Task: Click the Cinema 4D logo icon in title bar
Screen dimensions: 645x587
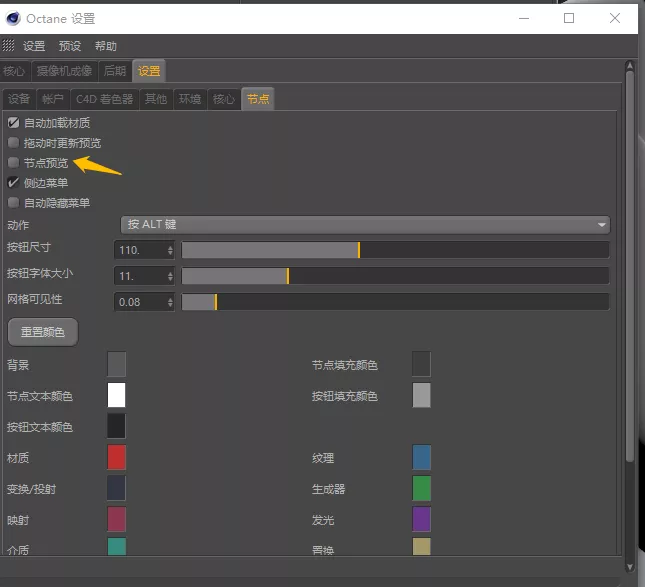Action: (x=13, y=18)
